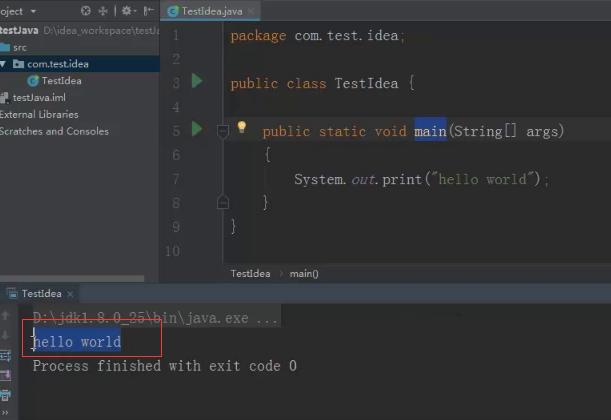The height and width of the screenshot is (420, 611).
Task: Open the TestIdea class in project tree
Action: pyautogui.click(x=62, y=81)
